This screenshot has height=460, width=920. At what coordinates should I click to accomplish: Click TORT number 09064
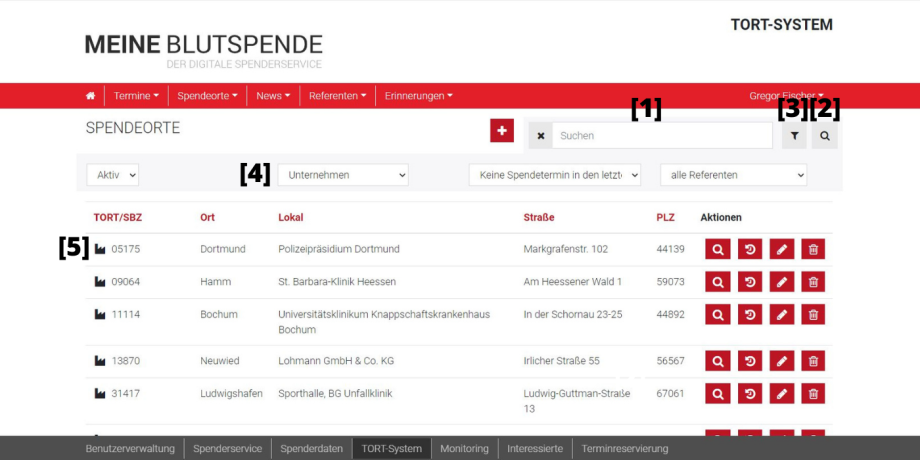(x=126, y=282)
